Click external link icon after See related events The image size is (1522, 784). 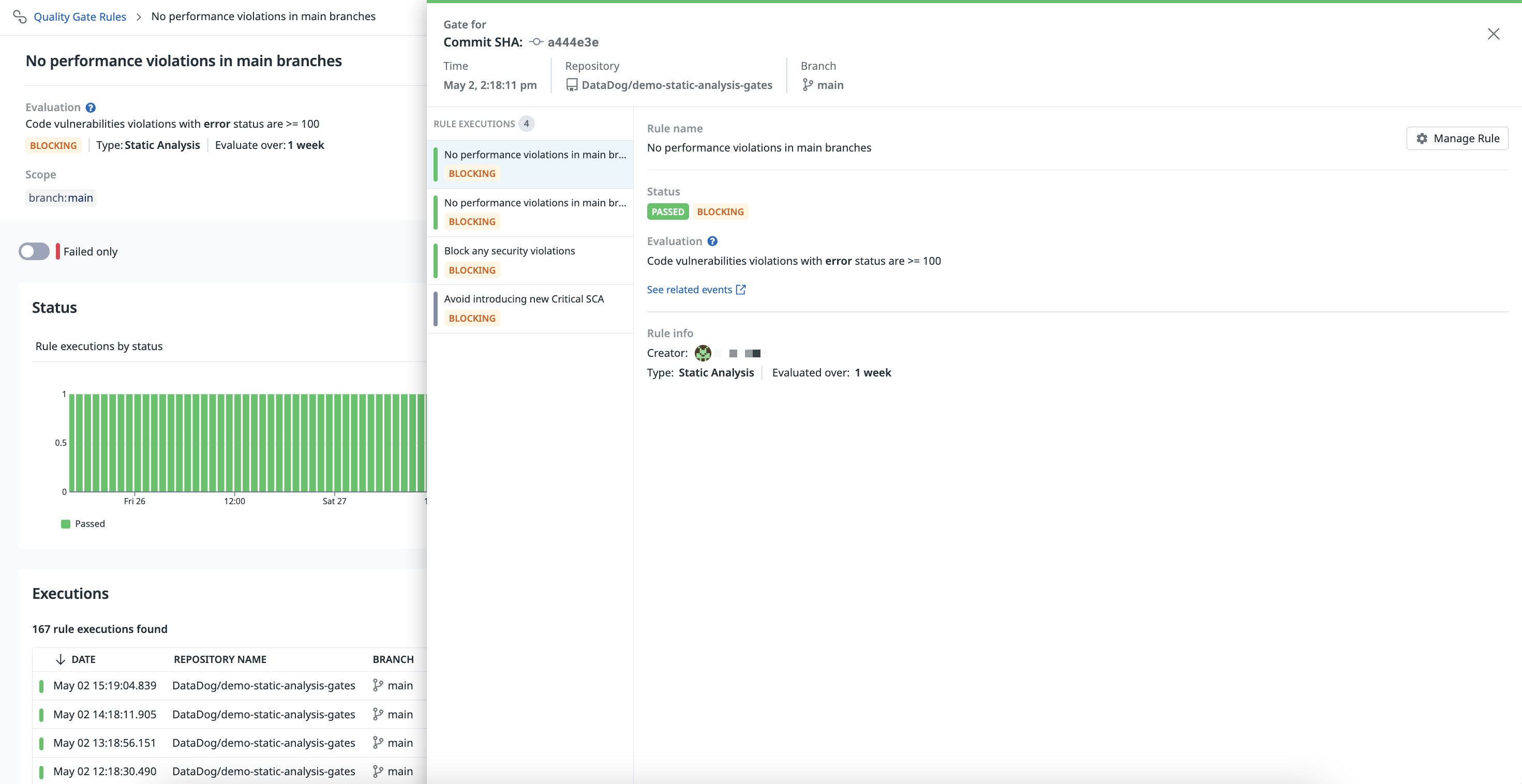740,290
